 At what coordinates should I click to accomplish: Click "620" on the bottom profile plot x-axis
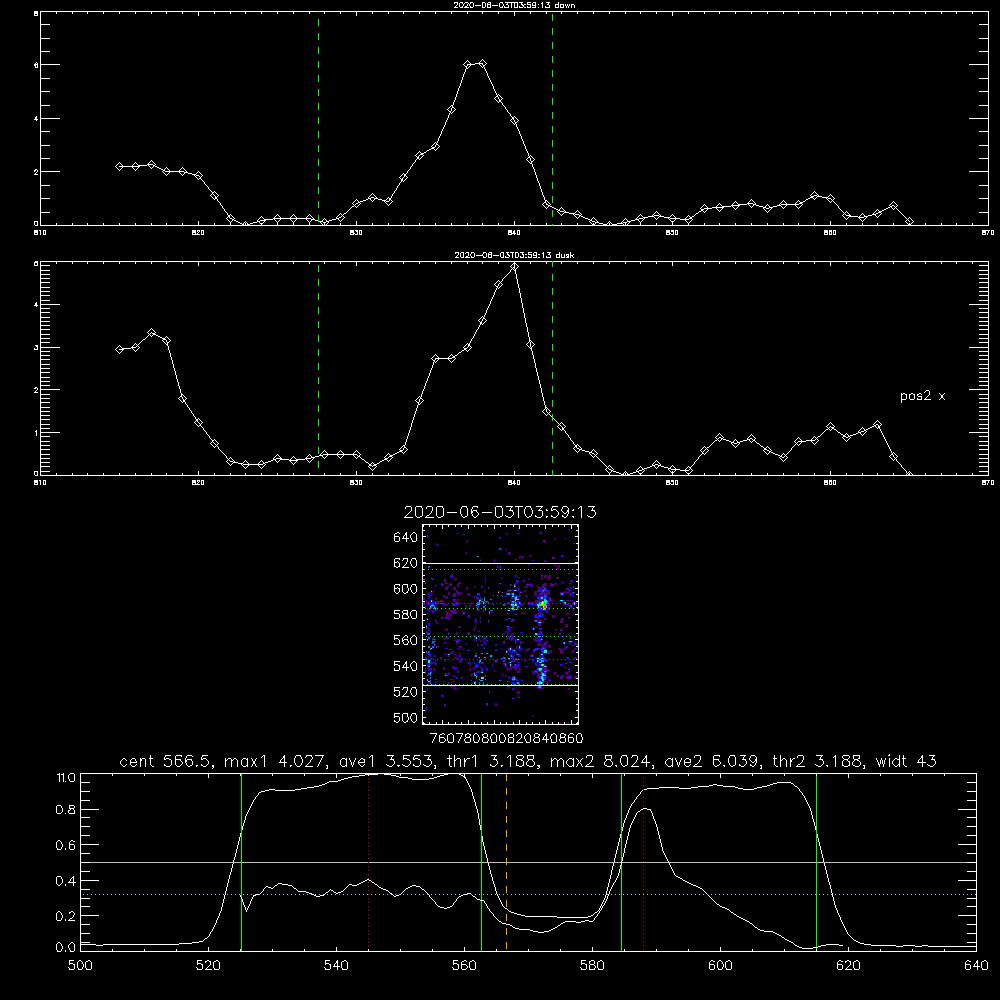[848, 966]
